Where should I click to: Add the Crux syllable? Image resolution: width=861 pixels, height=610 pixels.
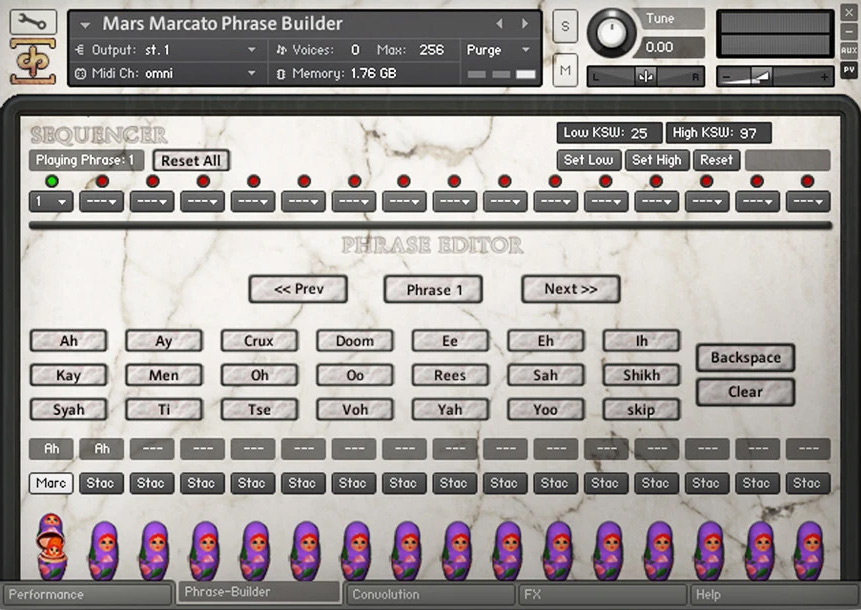pyautogui.click(x=259, y=340)
